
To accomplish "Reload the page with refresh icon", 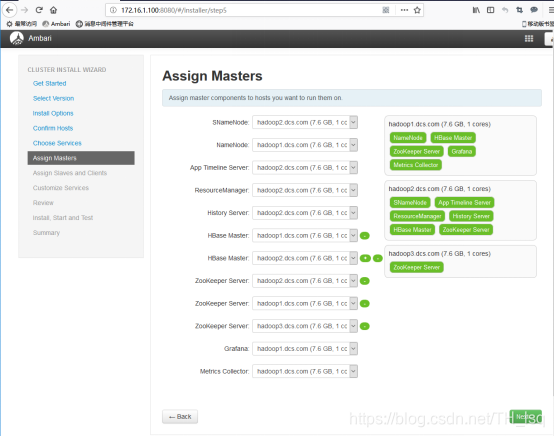I will (x=39, y=10).
